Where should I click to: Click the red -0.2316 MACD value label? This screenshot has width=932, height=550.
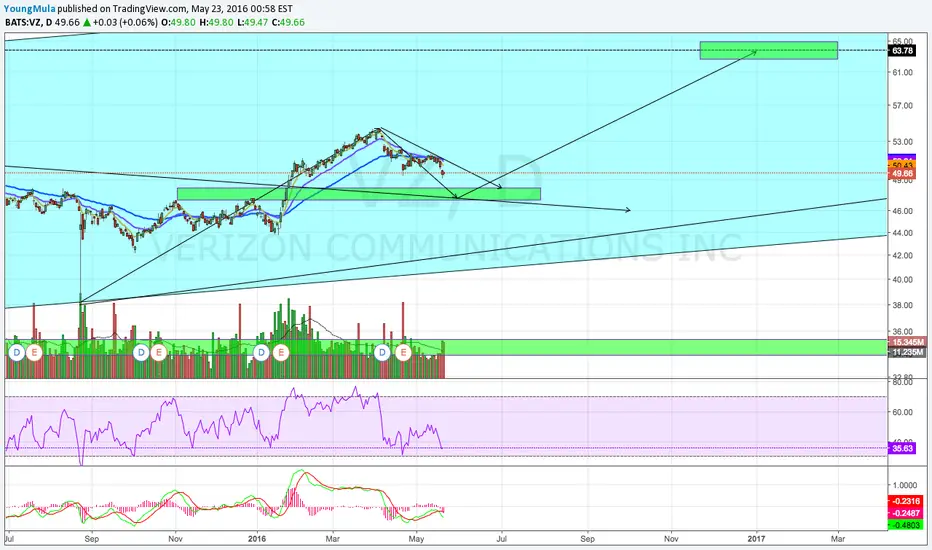906,501
